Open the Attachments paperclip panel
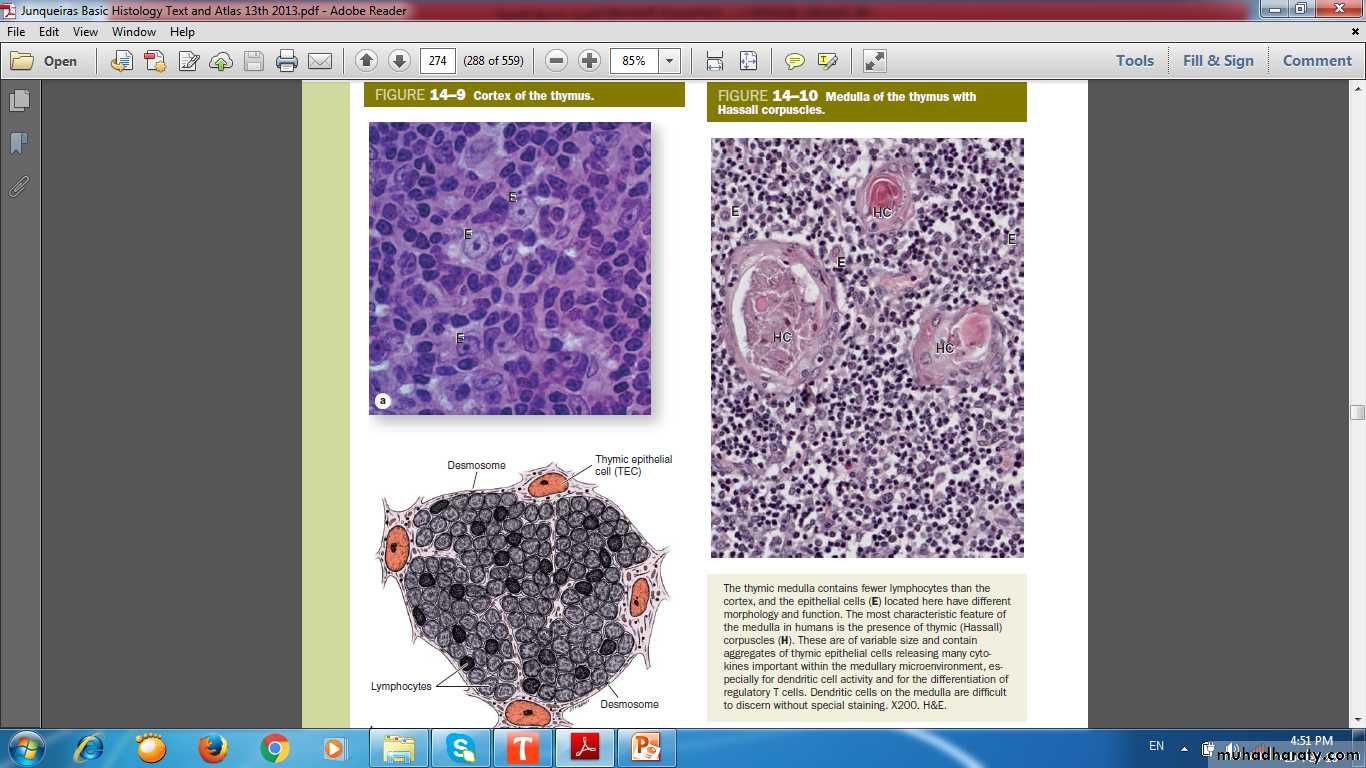Image resolution: width=1366 pixels, height=768 pixels. [19, 187]
